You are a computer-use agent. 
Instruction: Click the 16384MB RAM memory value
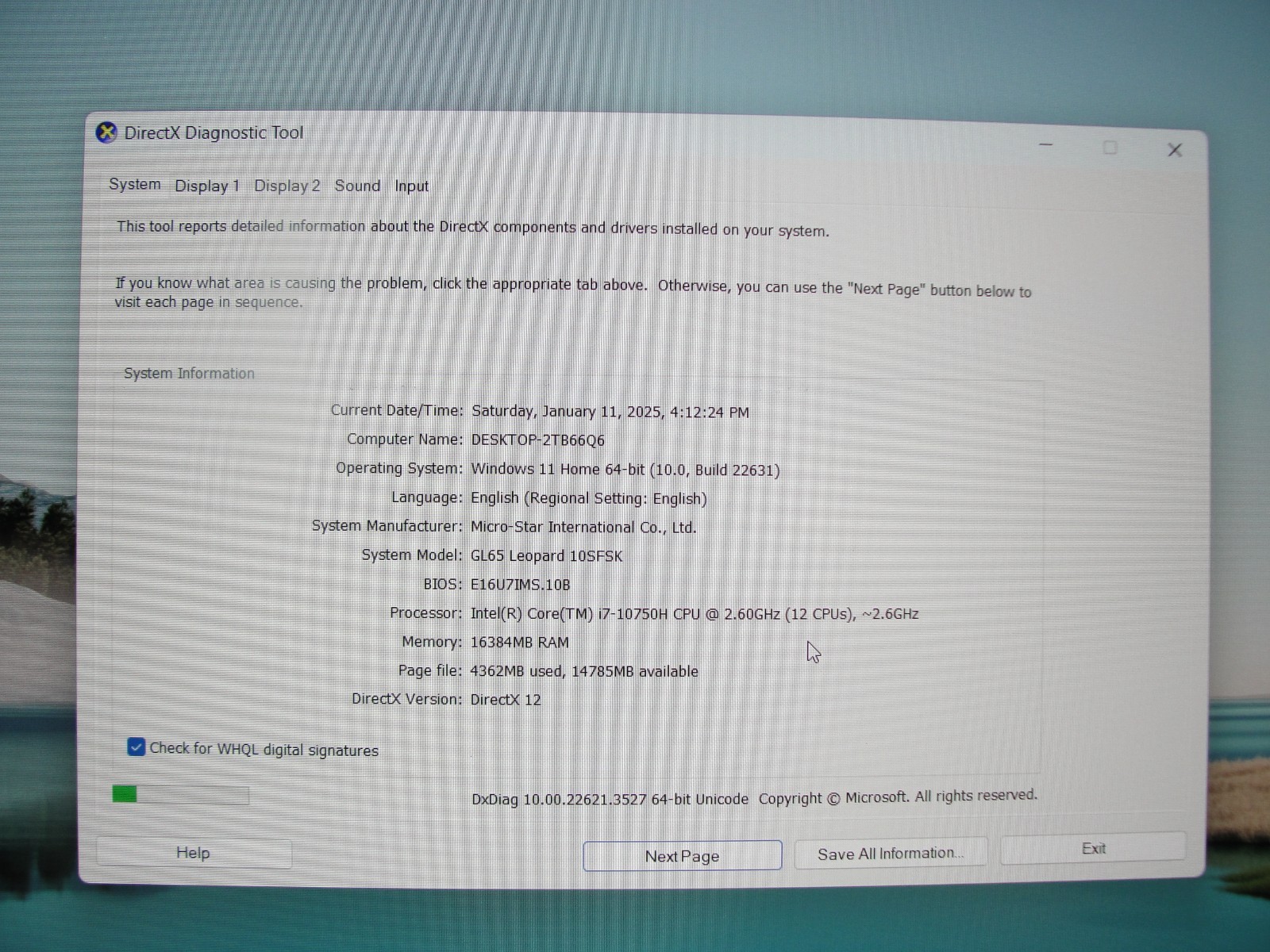click(x=519, y=643)
